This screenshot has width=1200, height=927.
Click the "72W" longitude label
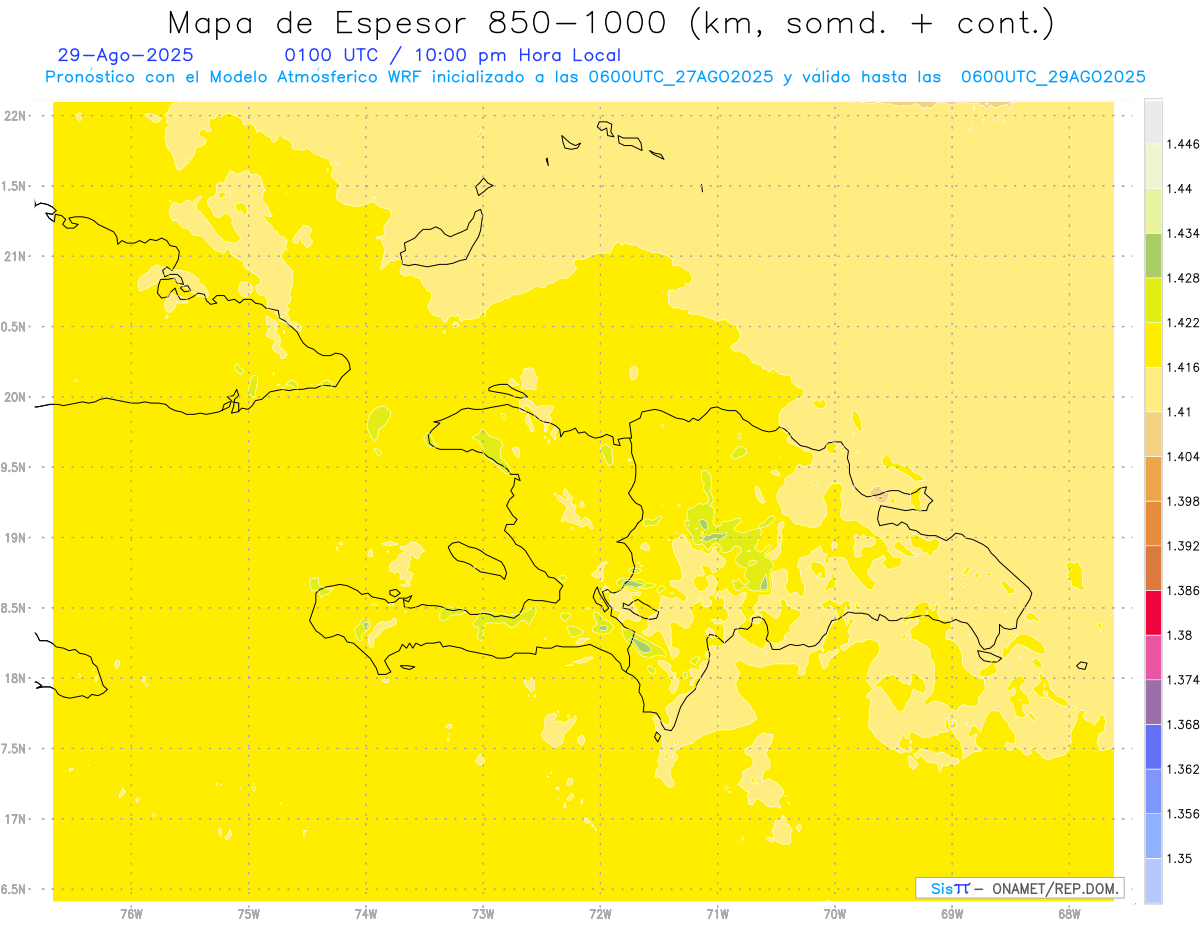601,914
